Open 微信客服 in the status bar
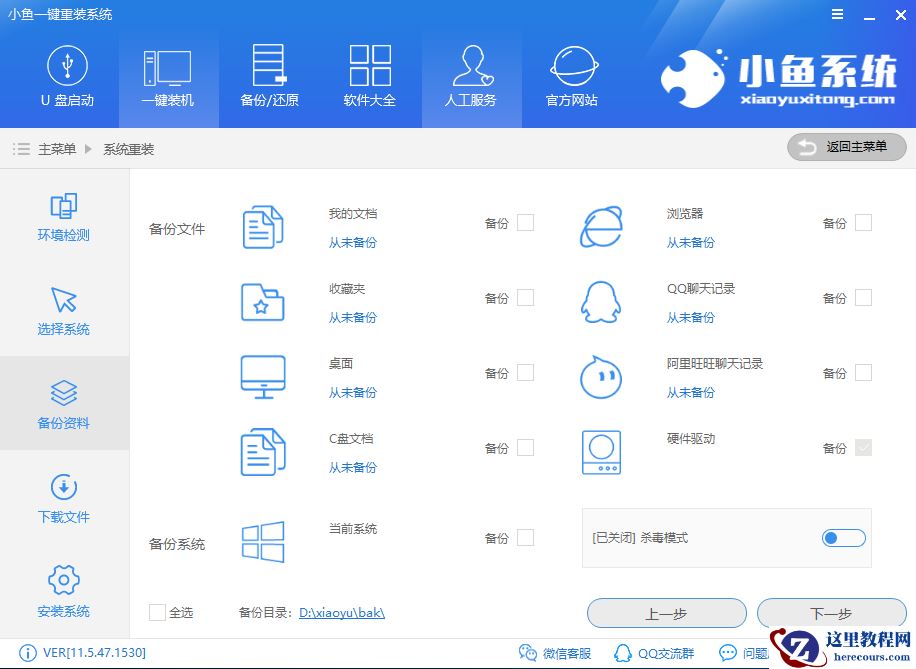This screenshot has height=669, width=916. coord(555,652)
